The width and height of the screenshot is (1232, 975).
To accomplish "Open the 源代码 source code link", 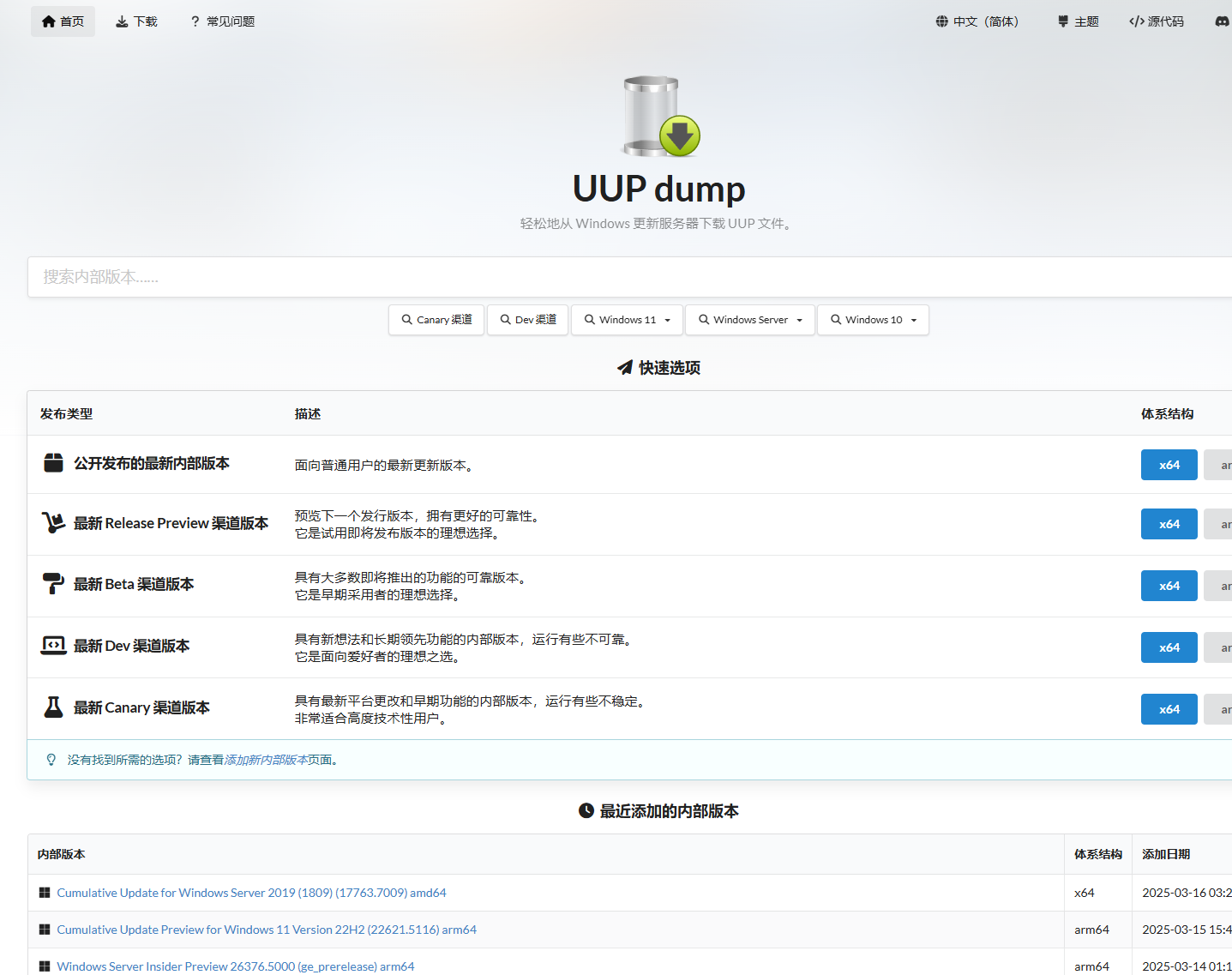I will 1157,21.
